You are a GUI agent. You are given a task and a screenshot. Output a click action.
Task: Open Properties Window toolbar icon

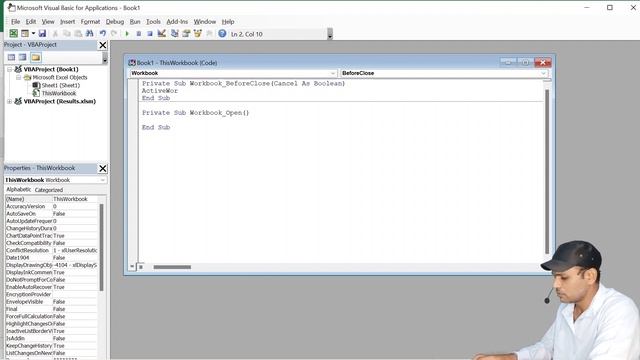(186, 34)
